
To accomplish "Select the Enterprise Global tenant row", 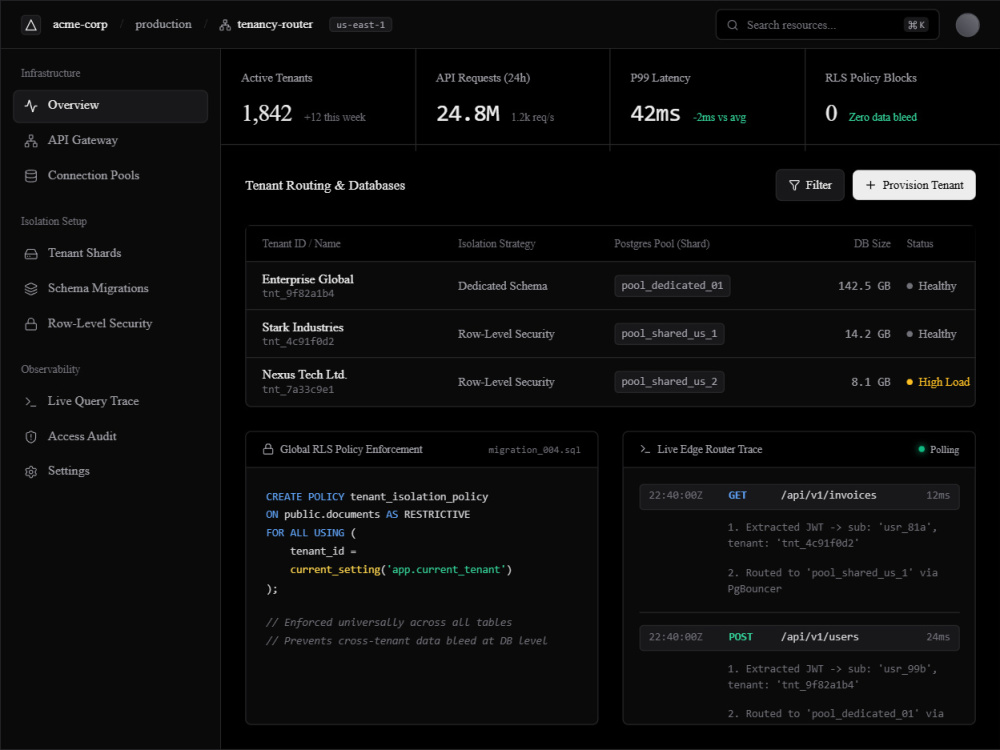I will (x=610, y=286).
